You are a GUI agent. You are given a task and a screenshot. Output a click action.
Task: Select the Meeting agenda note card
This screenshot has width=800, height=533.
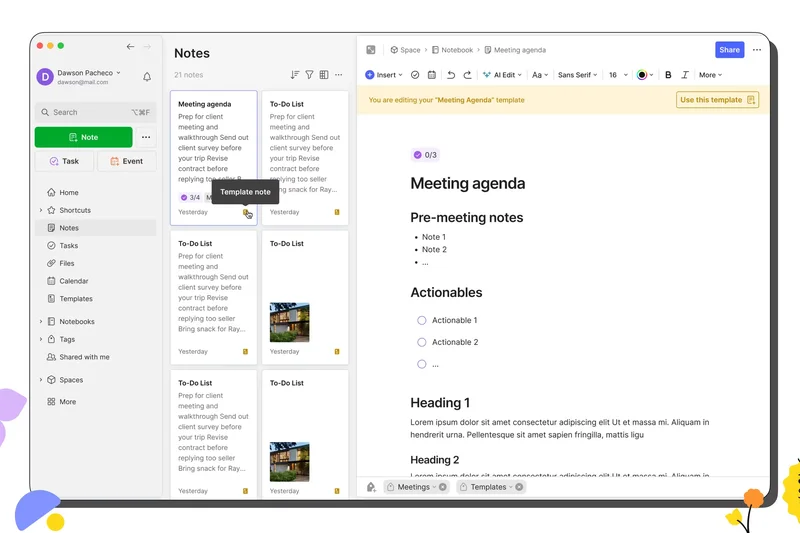tap(214, 158)
